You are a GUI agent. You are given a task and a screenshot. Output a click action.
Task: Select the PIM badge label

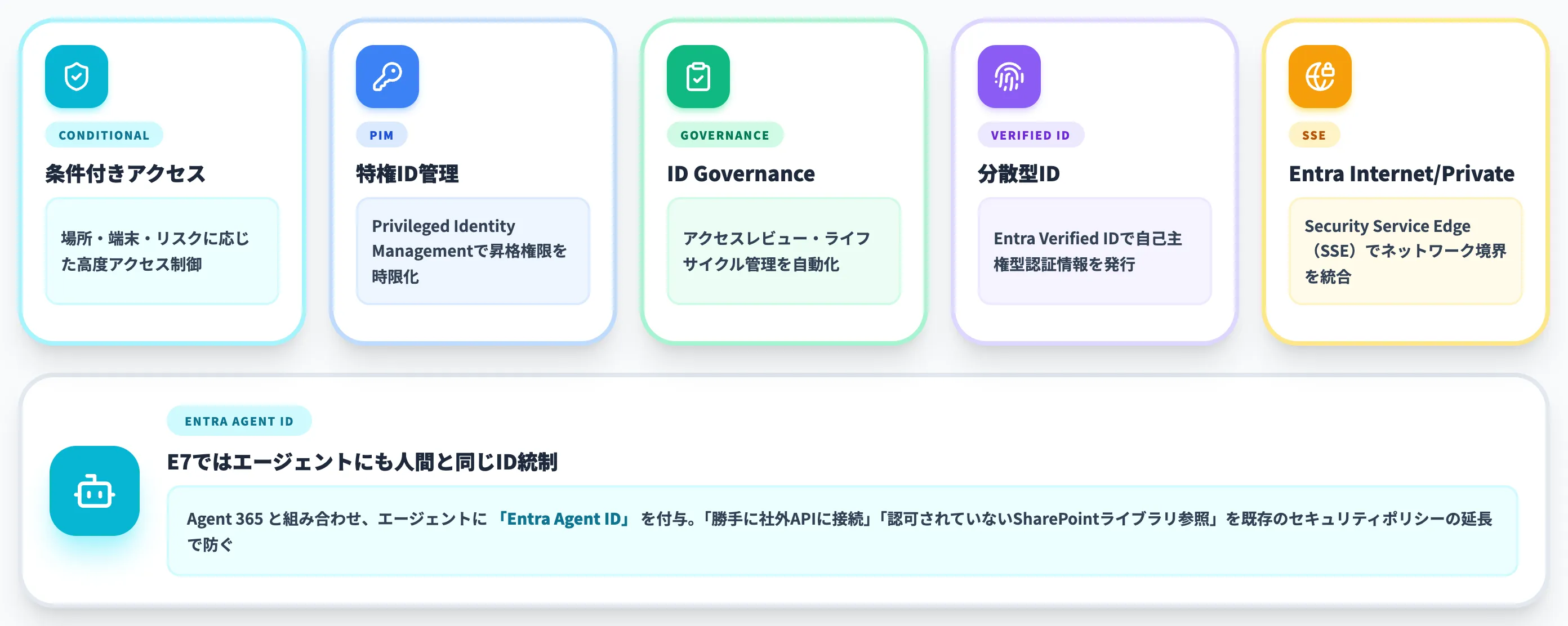[382, 135]
